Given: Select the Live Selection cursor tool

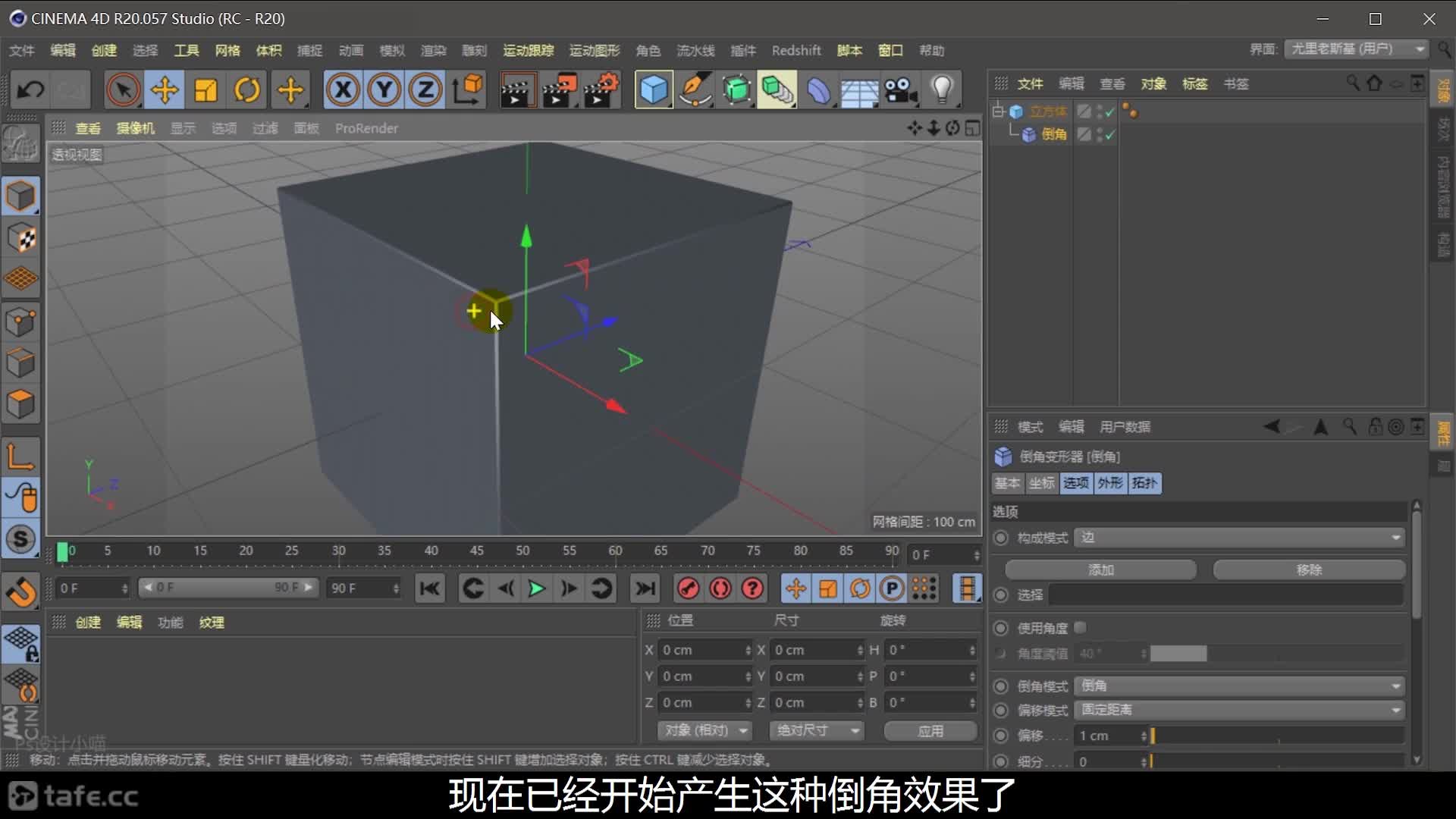Looking at the screenshot, I should tap(123, 89).
